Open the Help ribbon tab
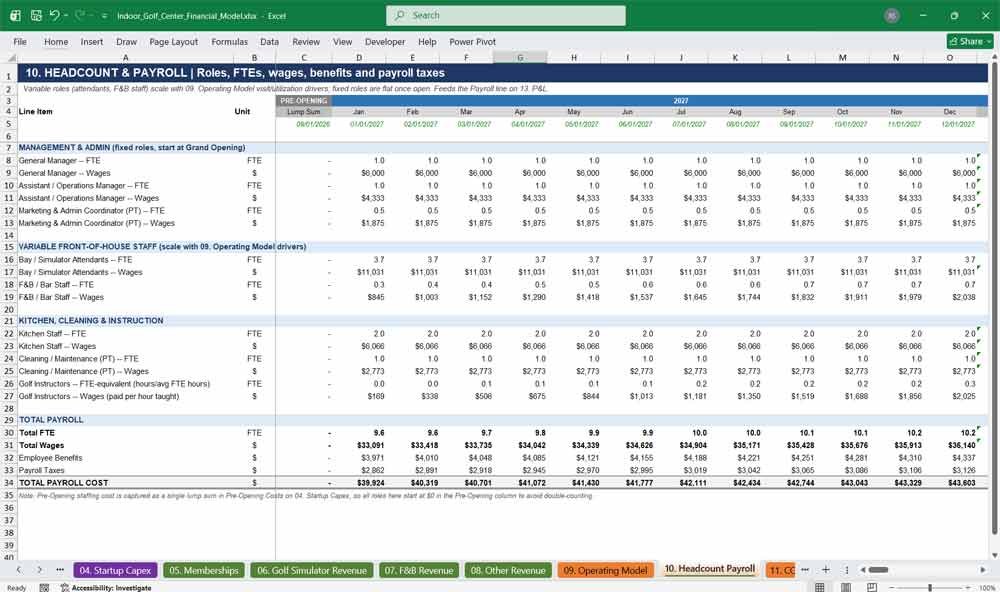Screen dimensions: 1000x592 (427, 41)
